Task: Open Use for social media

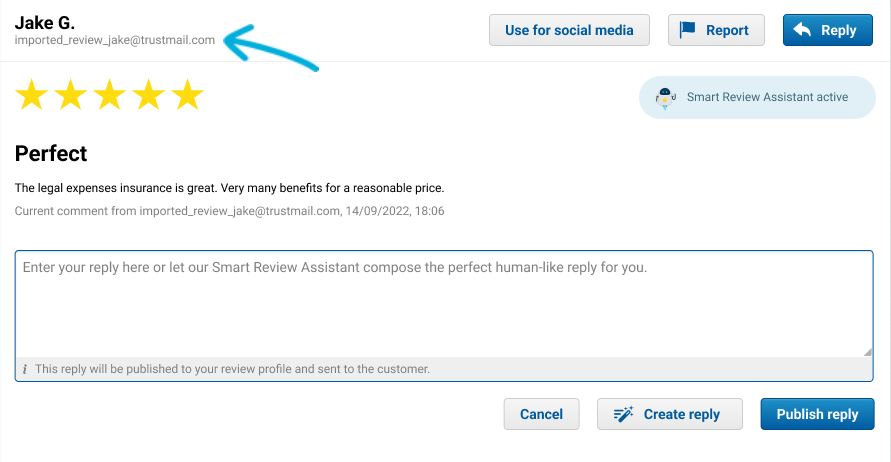Action: coord(569,30)
